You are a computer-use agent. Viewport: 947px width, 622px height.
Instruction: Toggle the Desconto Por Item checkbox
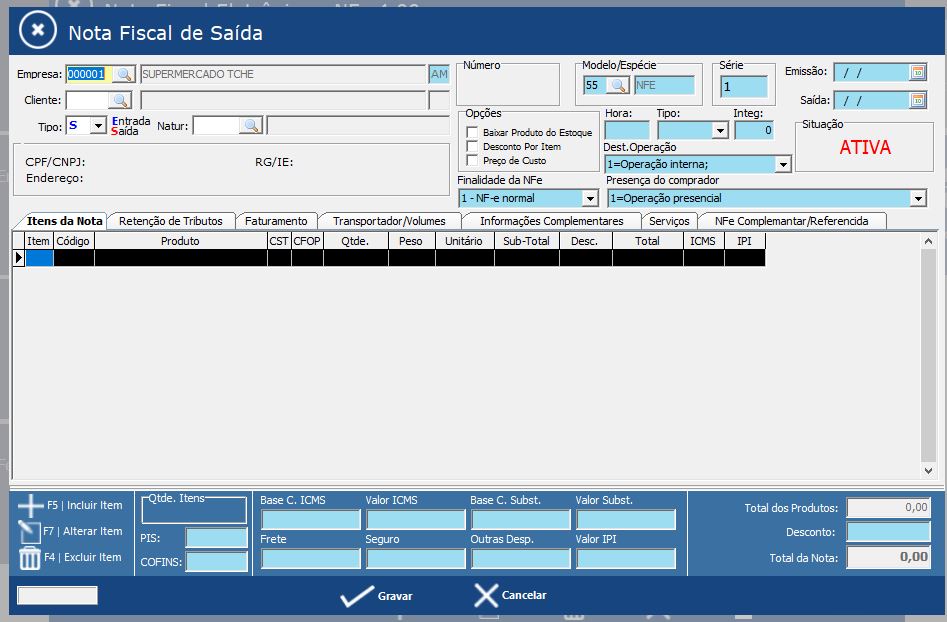click(473, 147)
